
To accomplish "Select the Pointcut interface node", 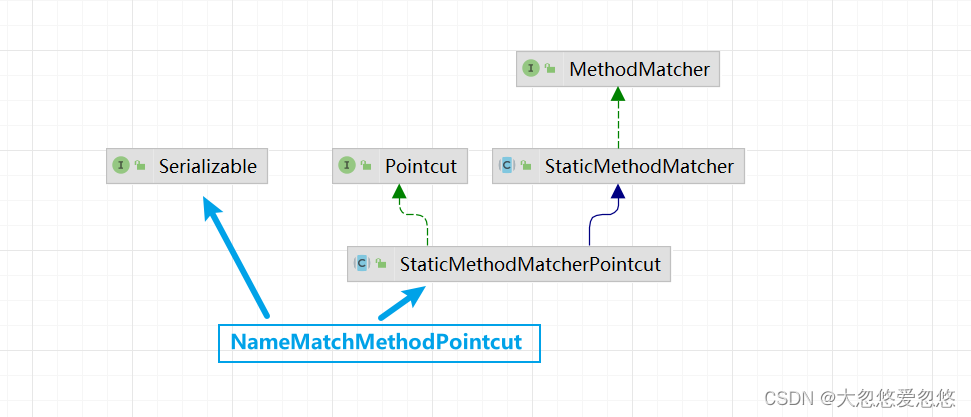I will 400,166.
